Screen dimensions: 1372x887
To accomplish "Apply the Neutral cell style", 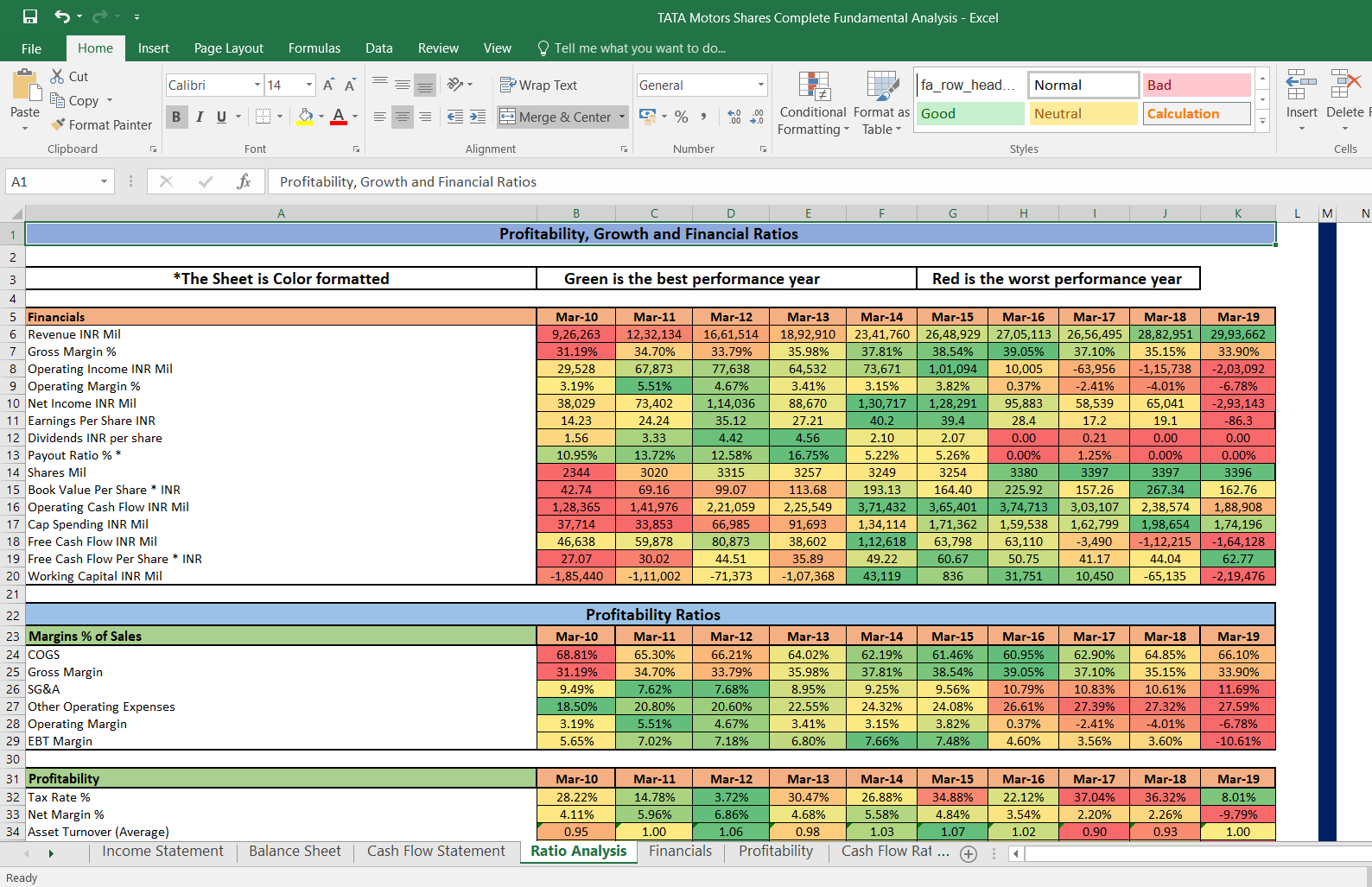I will pyautogui.click(x=1083, y=113).
